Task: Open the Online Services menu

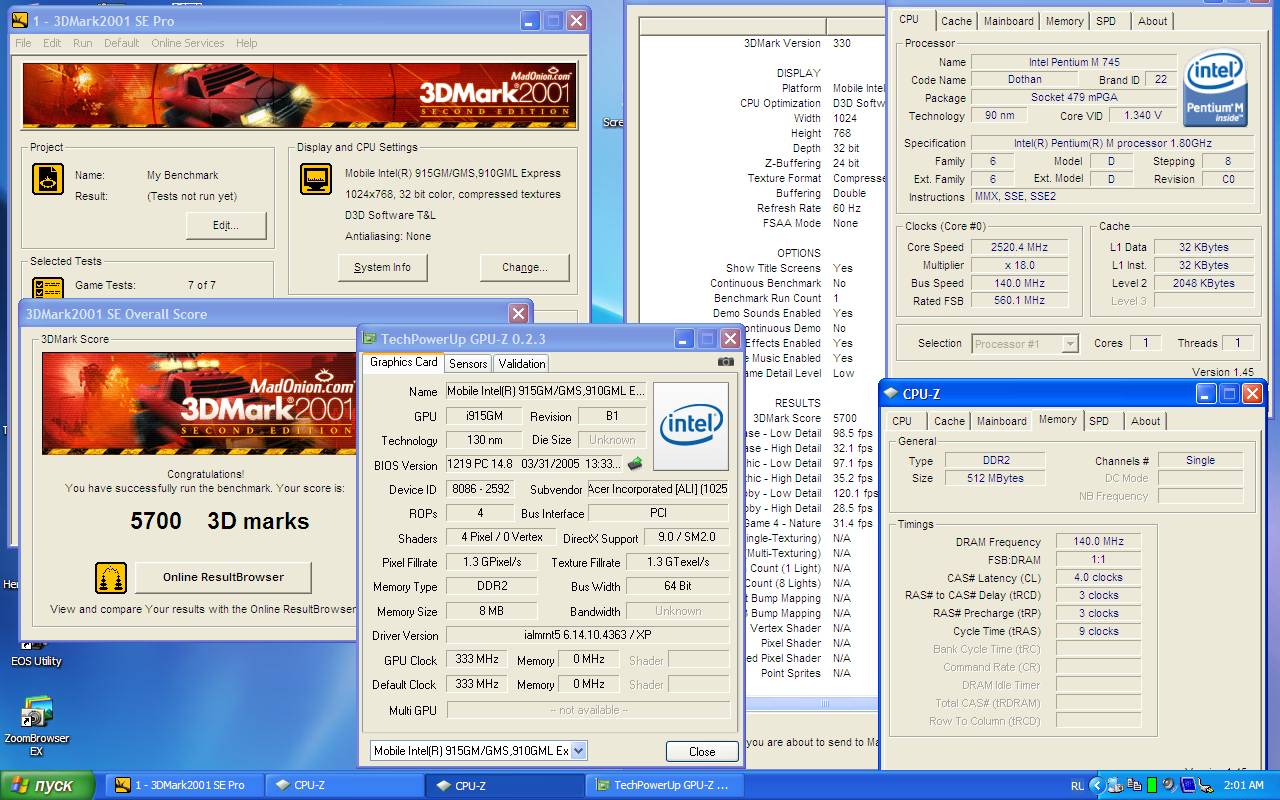Action: pyautogui.click(x=187, y=43)
